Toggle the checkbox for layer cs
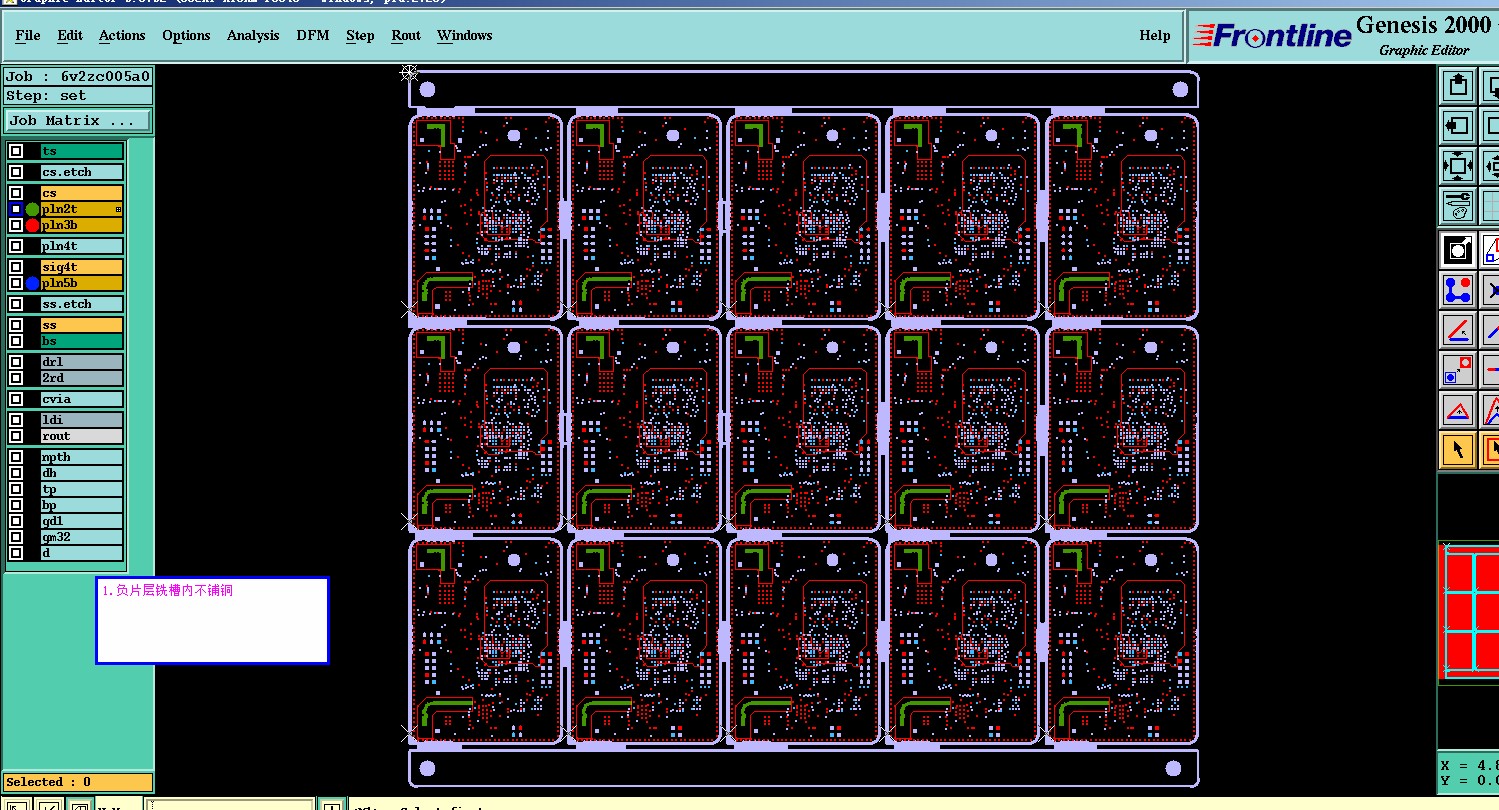This screenshot has height=810, width=1499. click(x=16, y=193)
